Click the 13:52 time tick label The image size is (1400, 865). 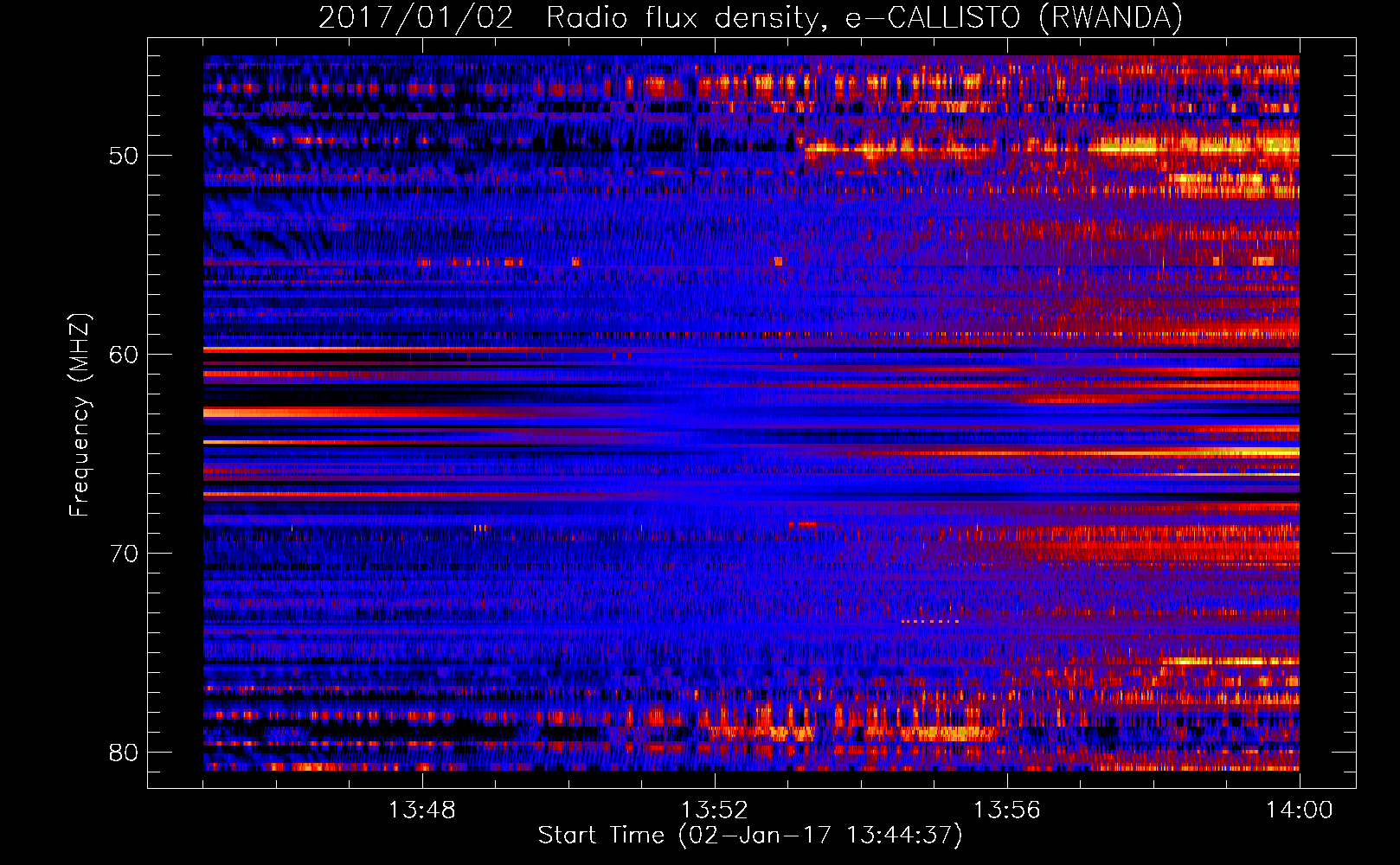[715, 811]
